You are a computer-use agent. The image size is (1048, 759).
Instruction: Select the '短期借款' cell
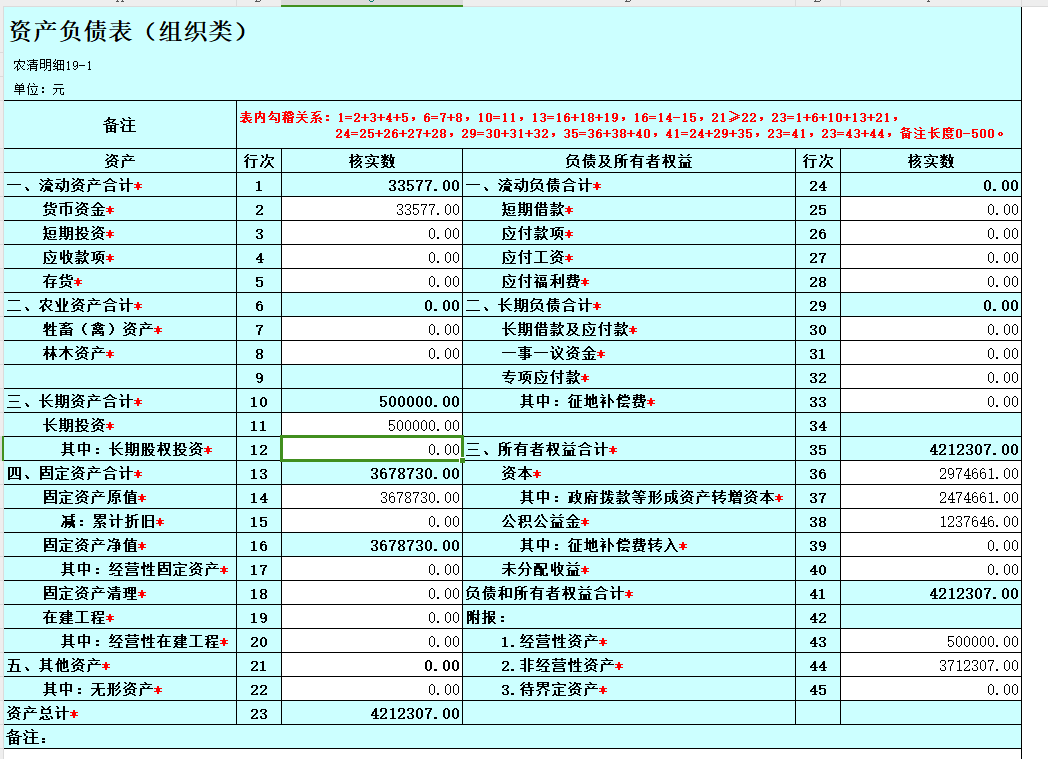tap(629, 209)
